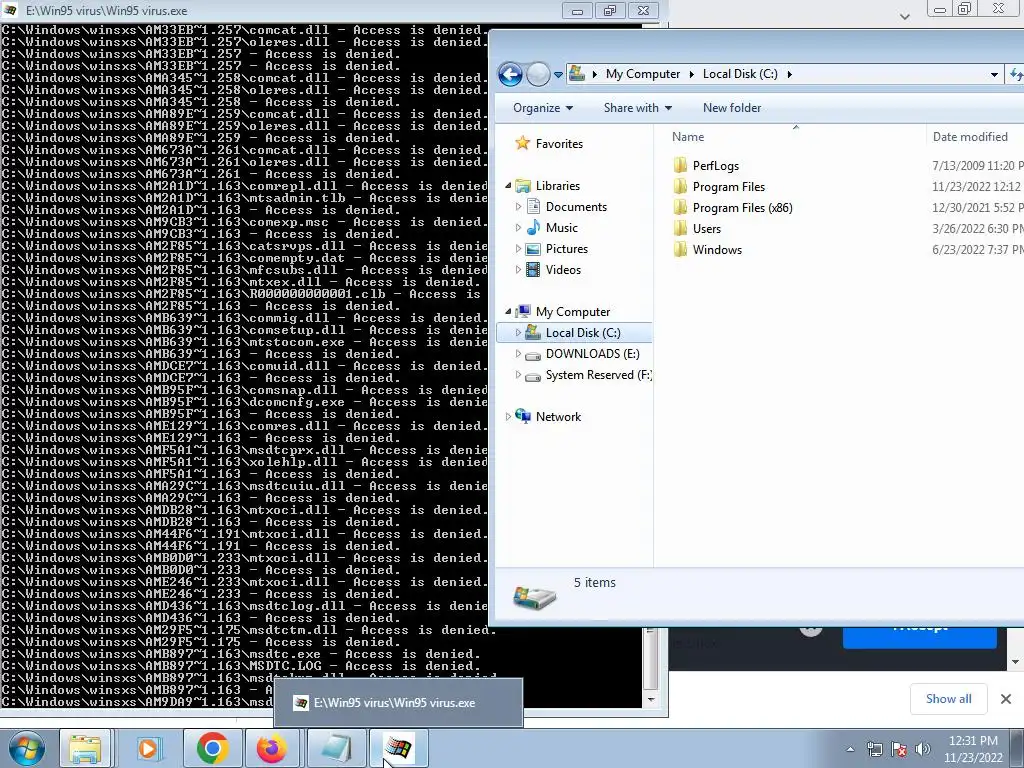Select Libraries in navigation pane
Viewport: 1024px width, 768px height.
[x=558, y=185]
